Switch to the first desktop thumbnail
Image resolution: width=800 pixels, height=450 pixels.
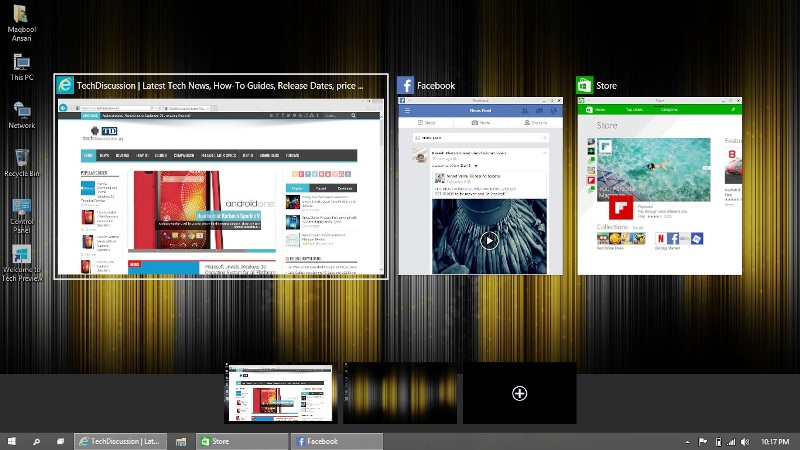pos(279,393)
